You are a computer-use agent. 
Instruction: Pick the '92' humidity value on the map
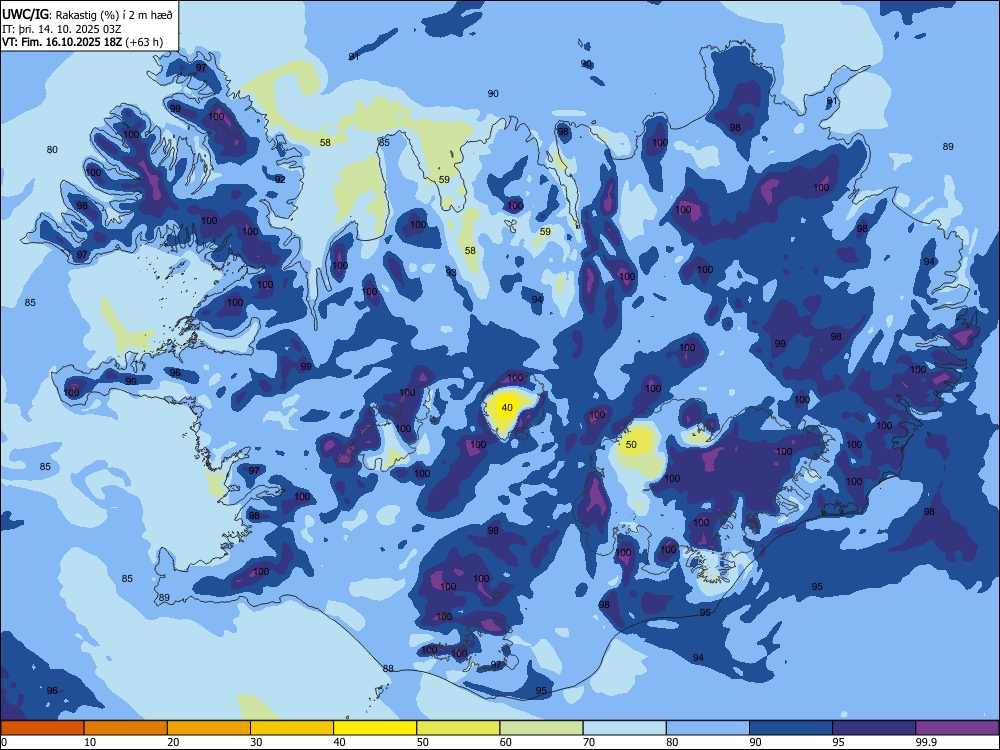280,179
